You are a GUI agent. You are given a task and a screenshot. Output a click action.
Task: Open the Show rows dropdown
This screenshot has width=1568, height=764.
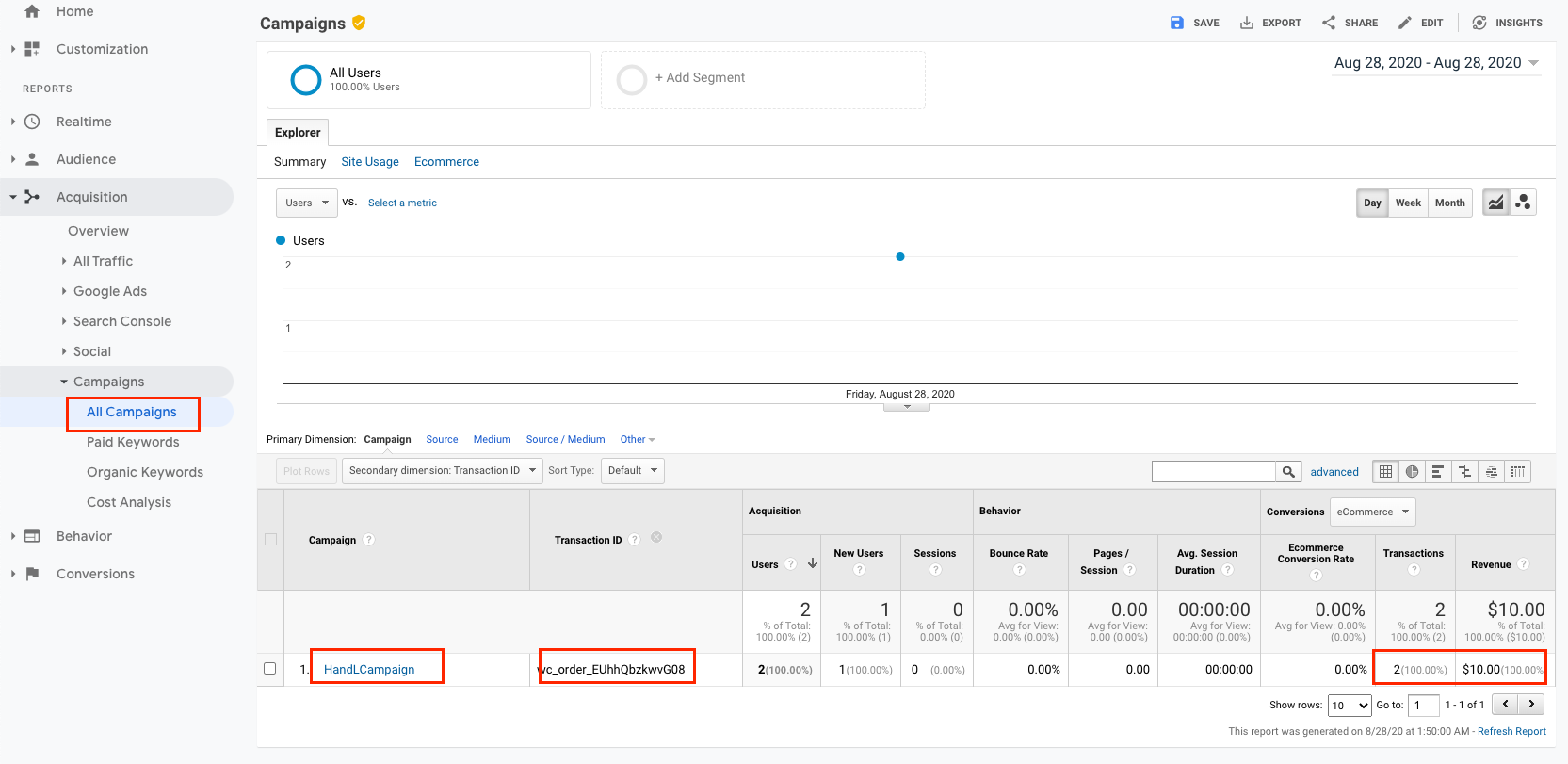(1350, 706)
